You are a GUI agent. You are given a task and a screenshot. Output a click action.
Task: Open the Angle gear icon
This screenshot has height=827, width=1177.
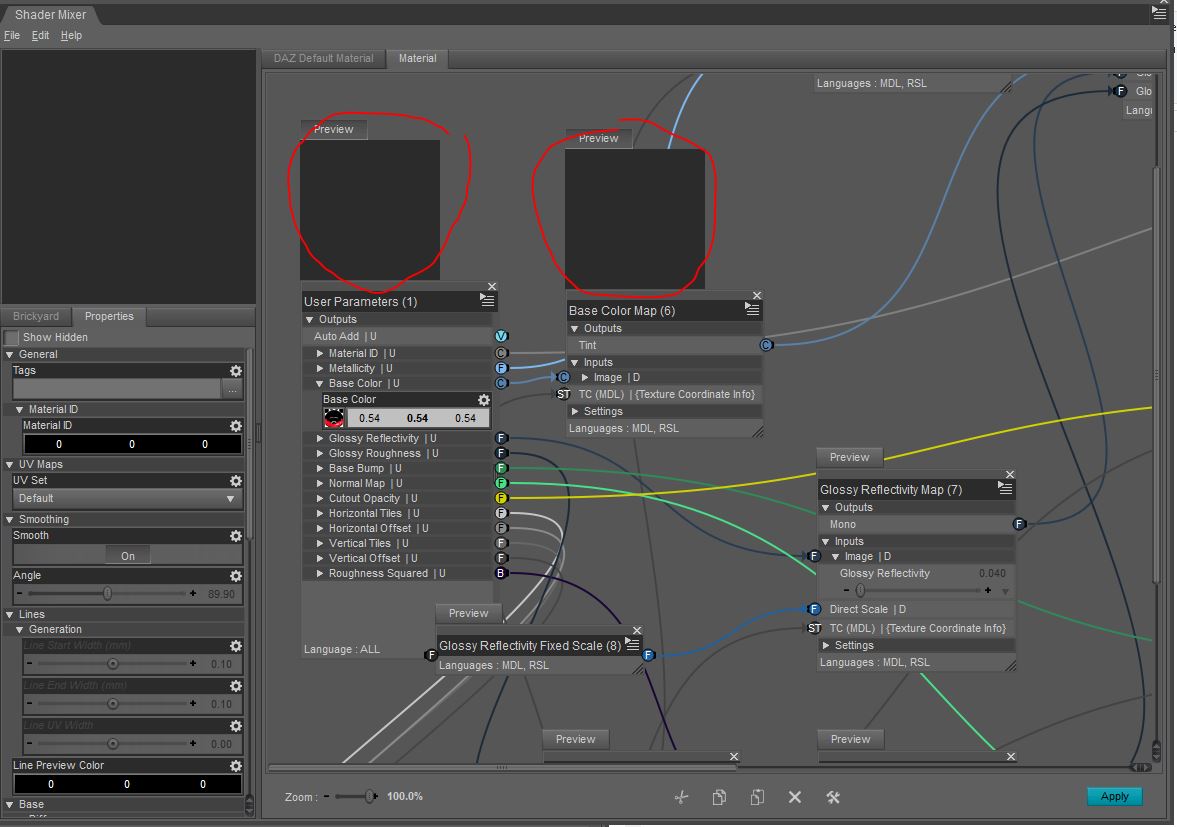[x=236, y=576]
